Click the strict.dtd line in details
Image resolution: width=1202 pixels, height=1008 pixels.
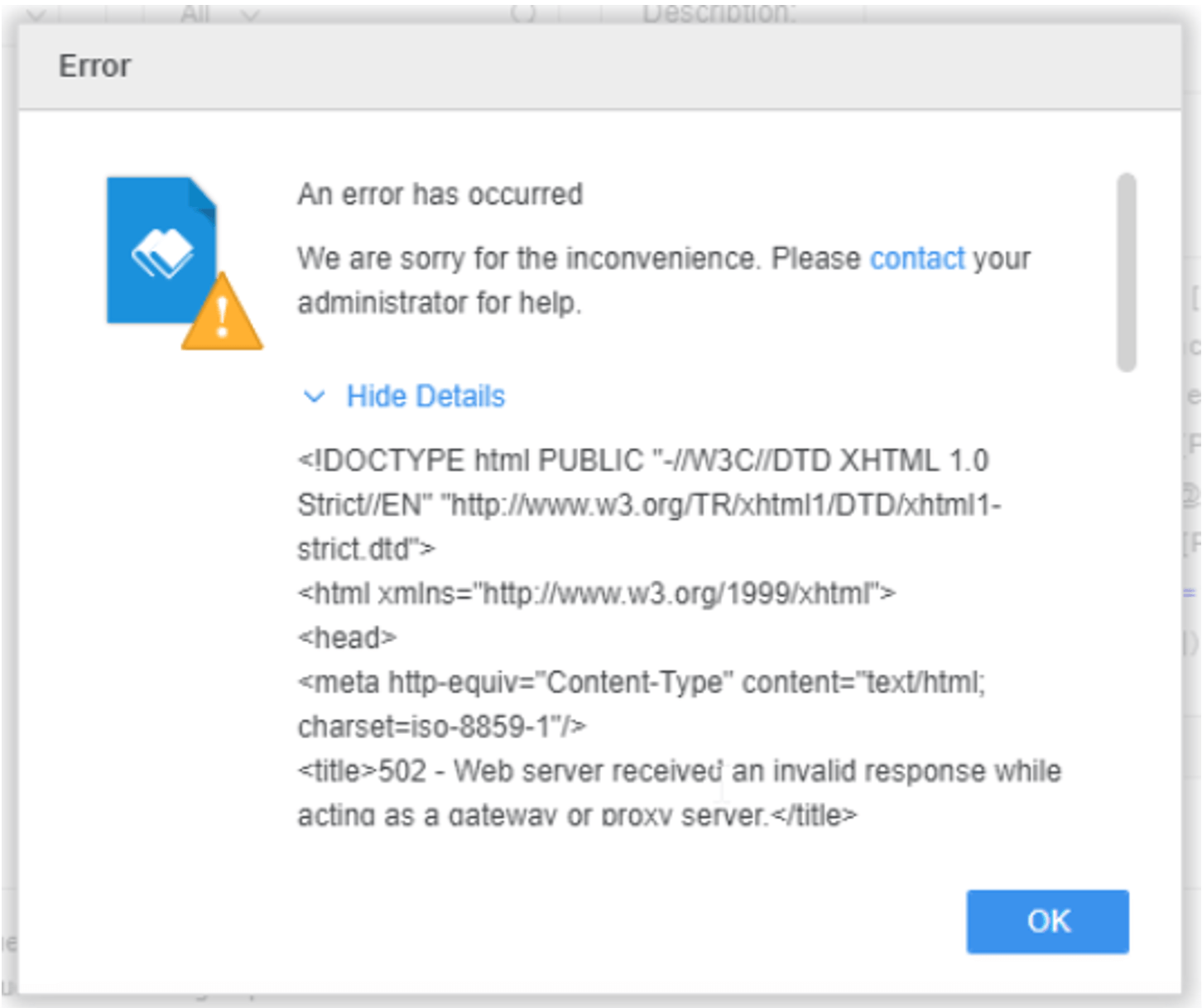[365, 550]
